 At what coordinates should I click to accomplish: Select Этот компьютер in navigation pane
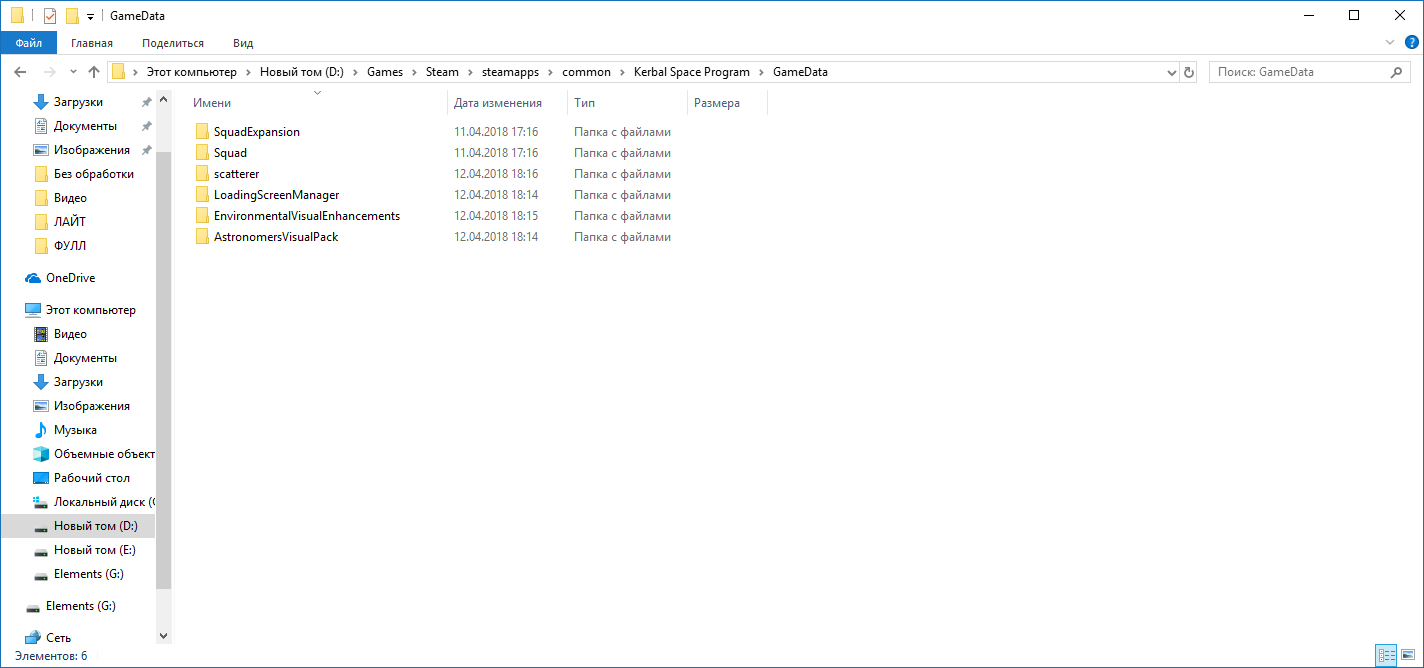[x=91, y=310]
